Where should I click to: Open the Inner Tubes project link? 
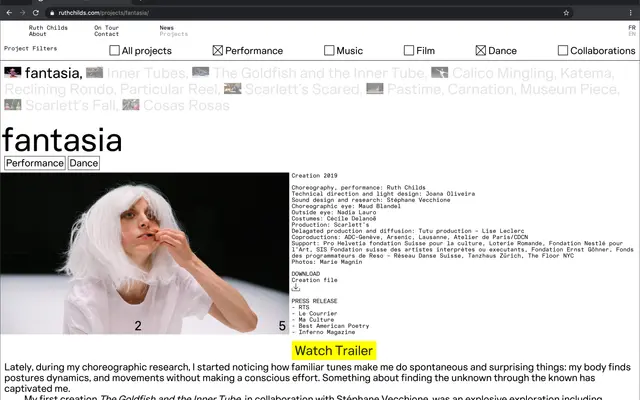coord(147,73)
